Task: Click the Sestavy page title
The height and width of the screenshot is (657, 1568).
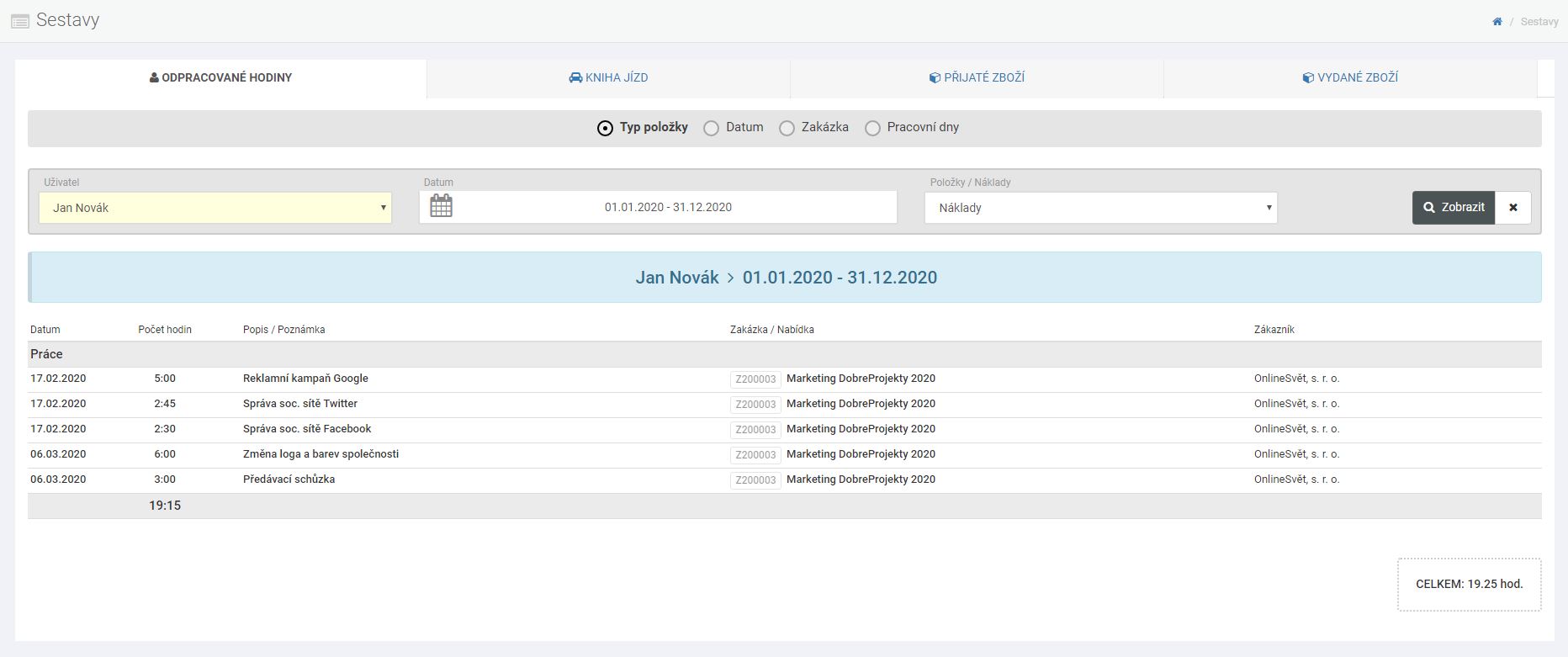Action: [67, 20]
